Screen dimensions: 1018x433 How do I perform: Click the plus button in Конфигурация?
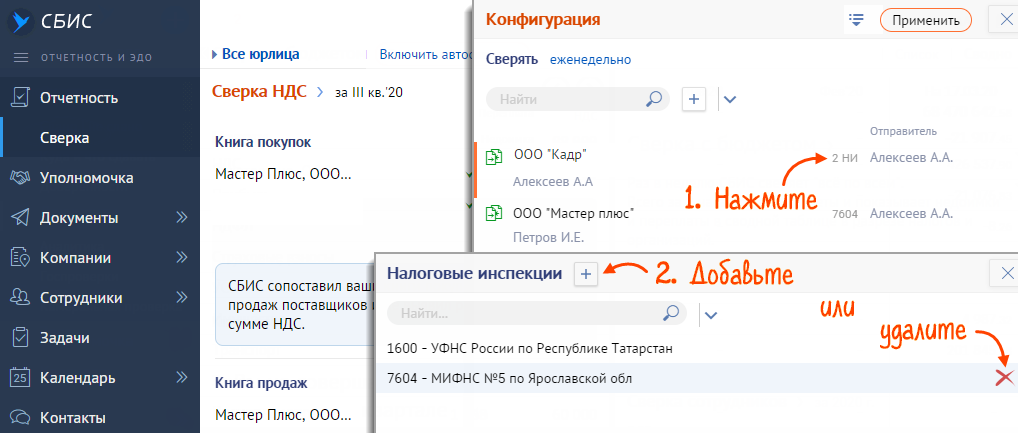694,99
